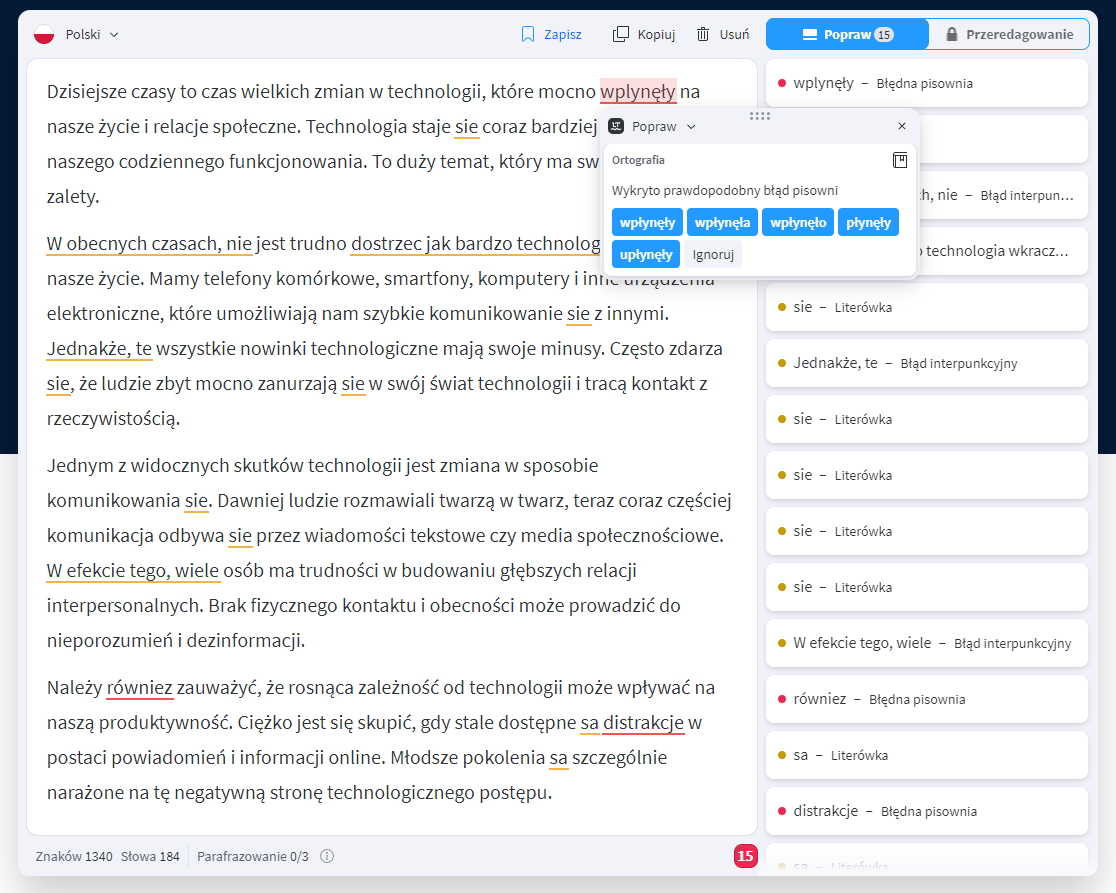This screenshot has height=893, width=1116.
Task: Click the dictionary book icon in Ortografia popup
Action: [900, 160]
